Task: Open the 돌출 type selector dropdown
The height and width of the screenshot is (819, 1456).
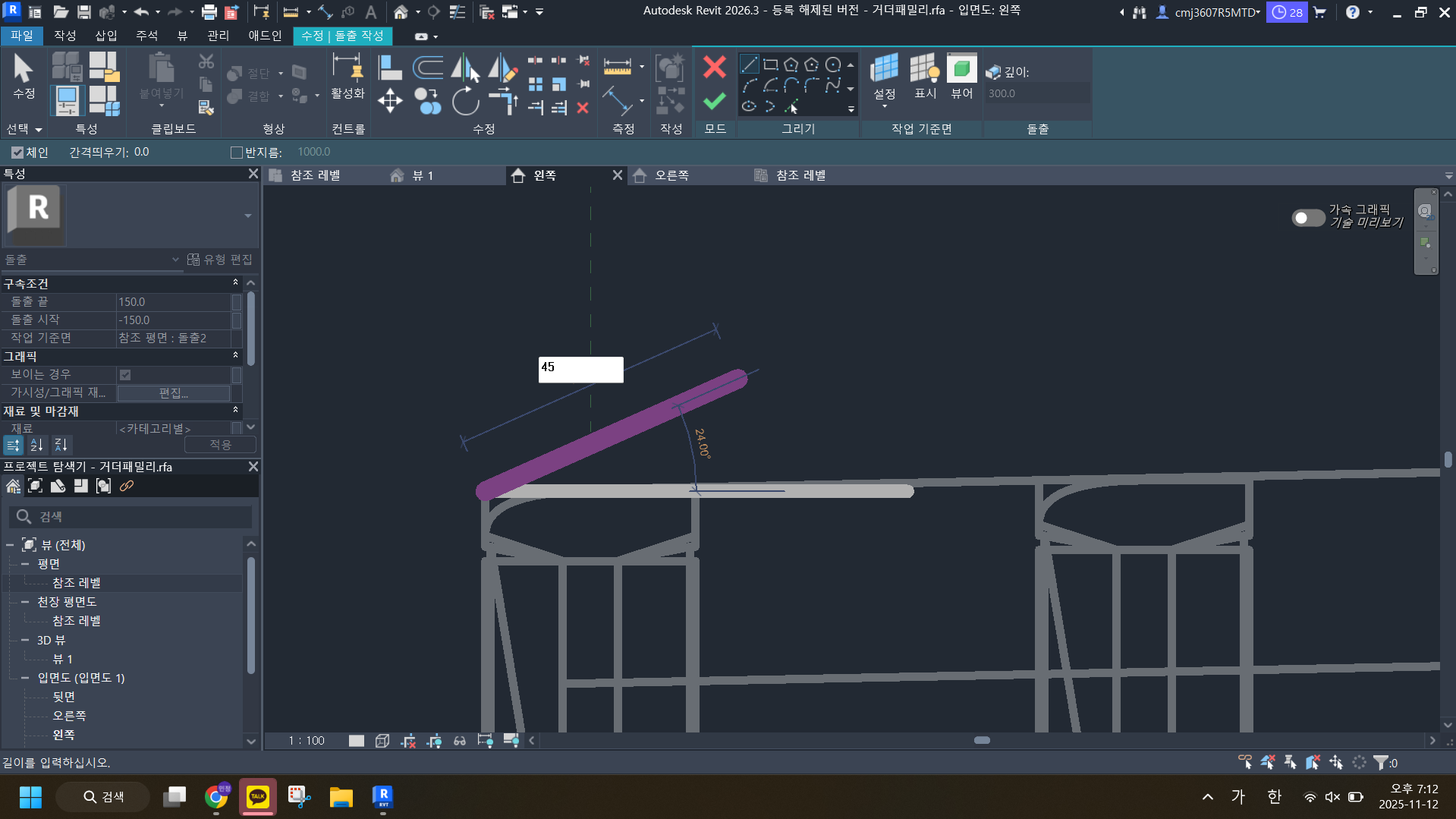Action: tap(175, 260)
